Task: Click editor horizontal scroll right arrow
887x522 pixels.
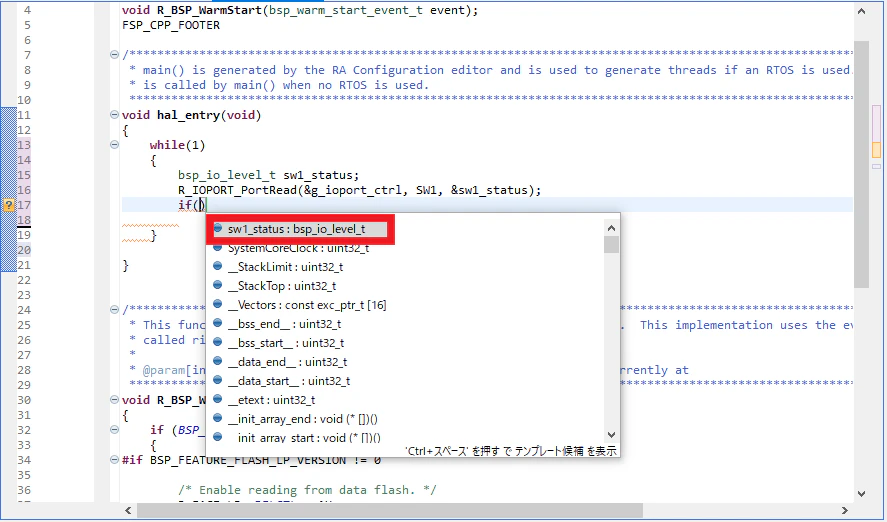Action: 845,510
